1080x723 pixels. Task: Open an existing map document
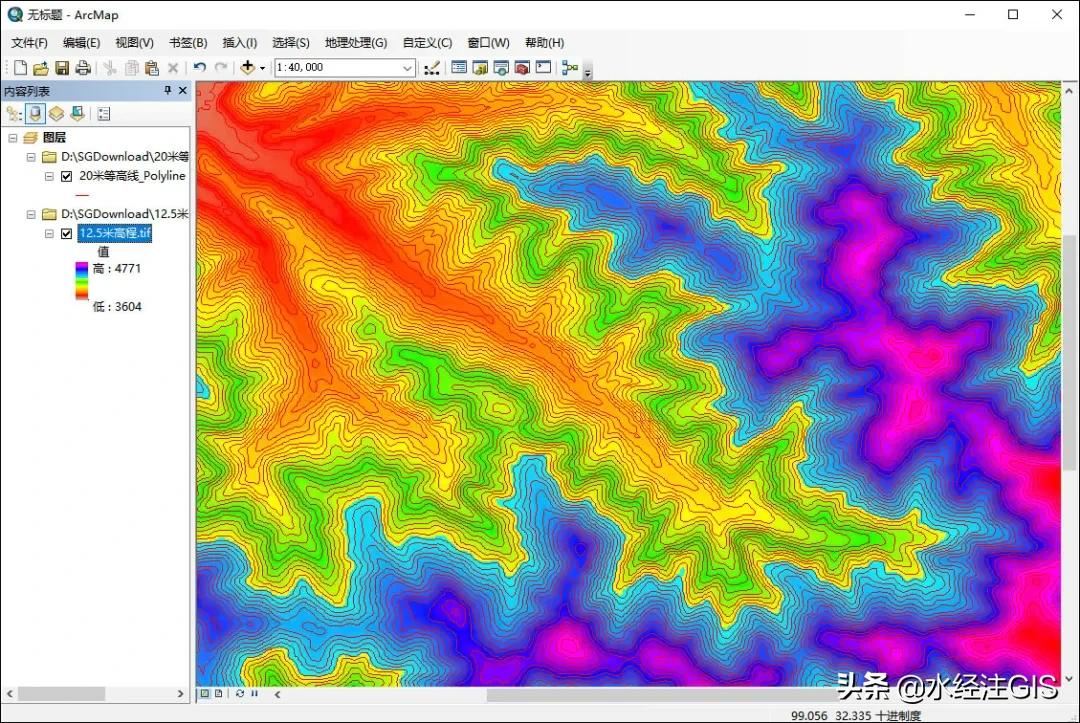click(41, 67)
